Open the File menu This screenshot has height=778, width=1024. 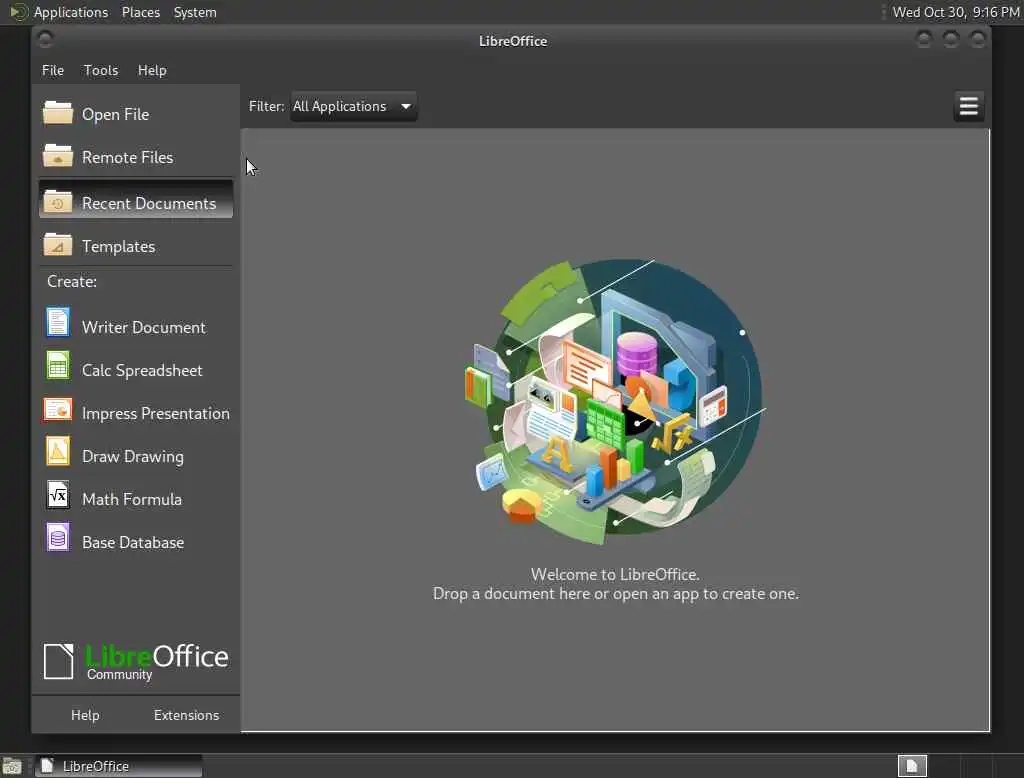point(53,70)
